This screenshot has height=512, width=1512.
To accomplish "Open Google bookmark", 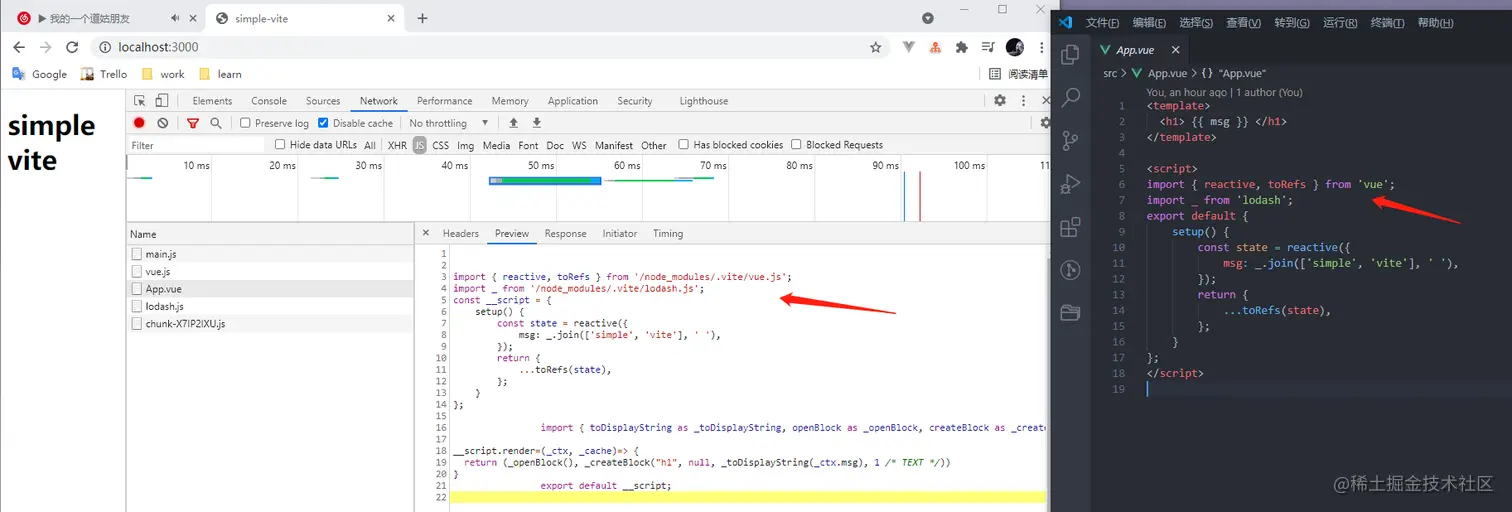I will [39, 74].
